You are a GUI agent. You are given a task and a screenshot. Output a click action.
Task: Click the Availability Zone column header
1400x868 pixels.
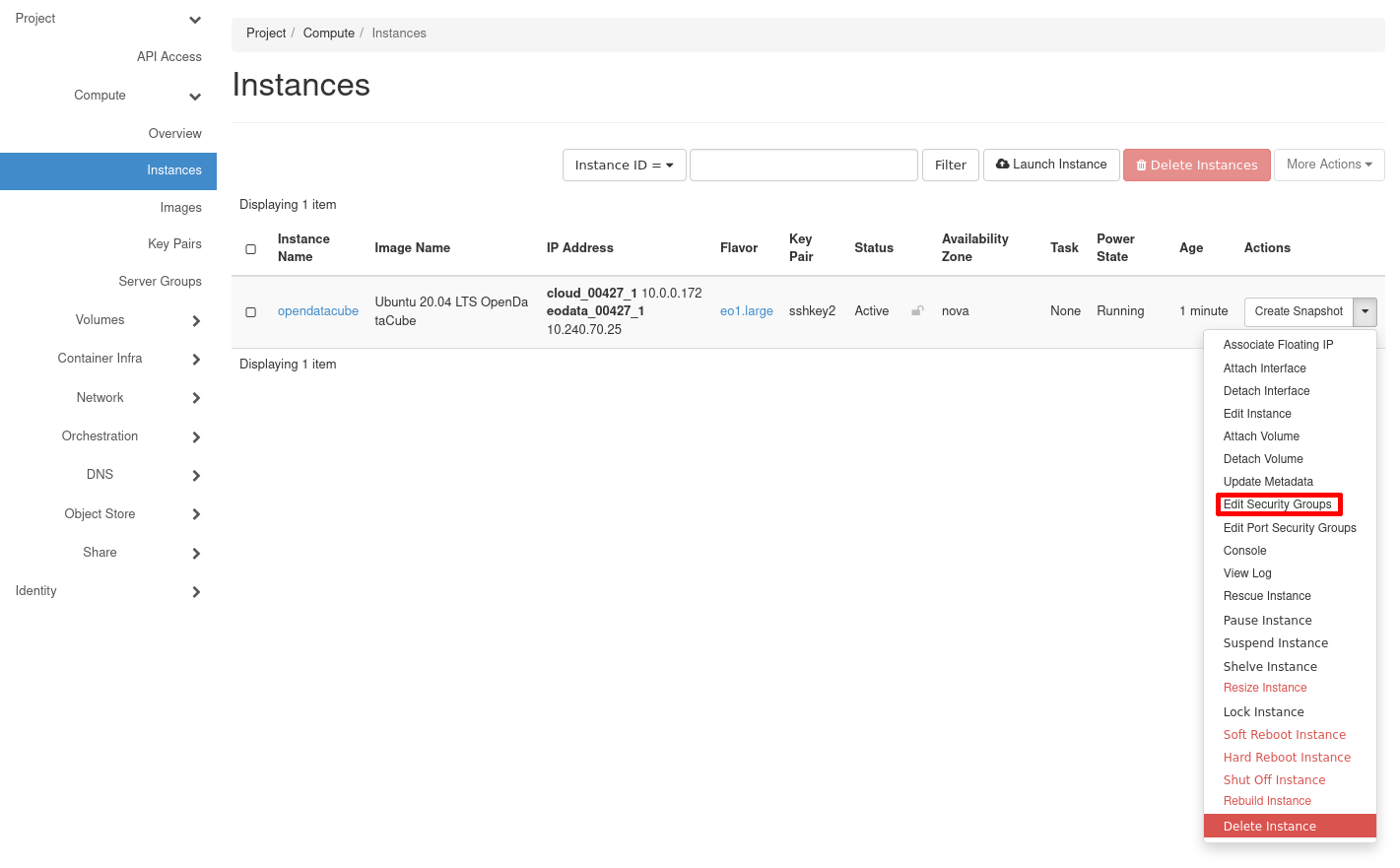coord(975,248)
